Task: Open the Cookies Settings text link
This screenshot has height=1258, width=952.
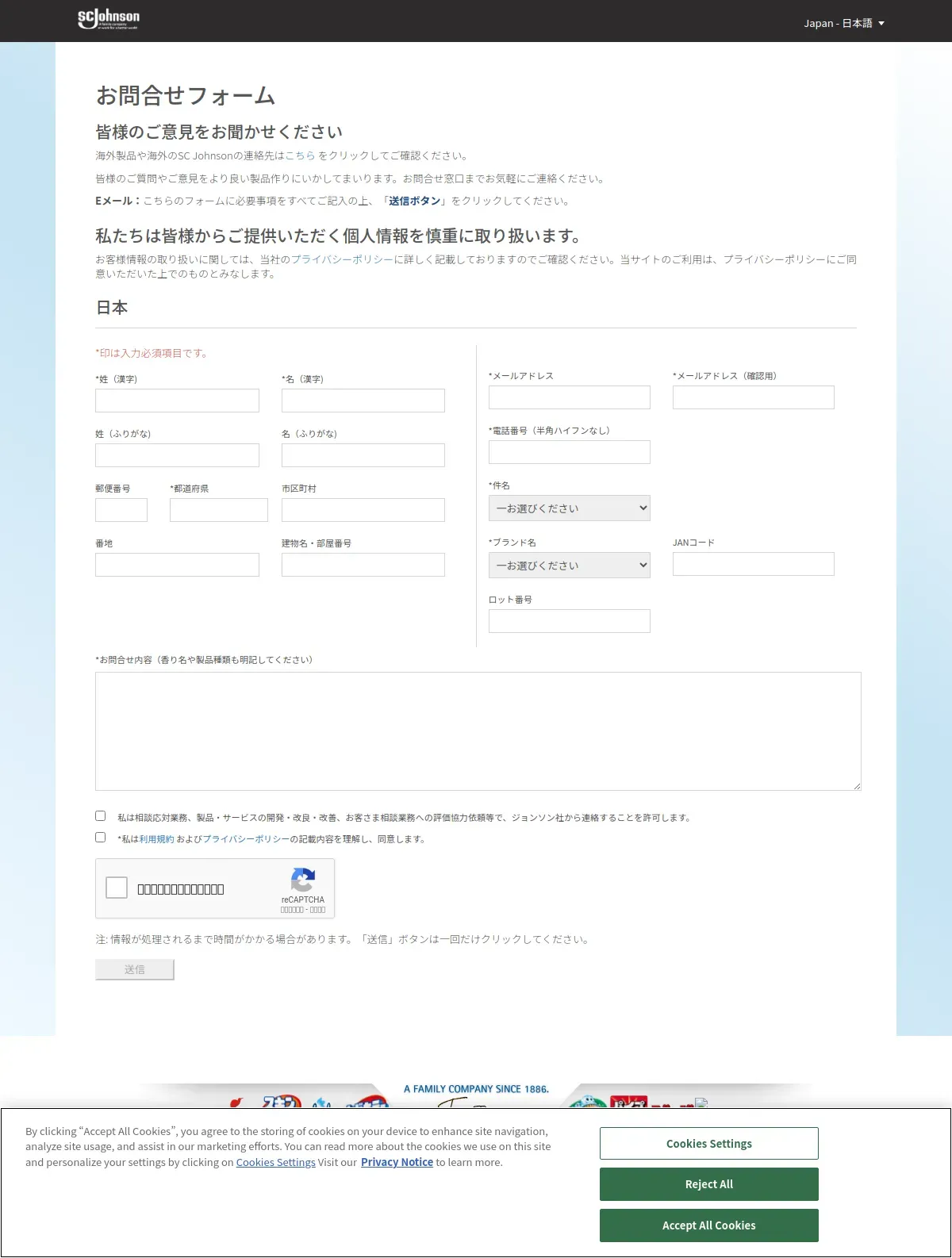Action: tap(275, 1162)
